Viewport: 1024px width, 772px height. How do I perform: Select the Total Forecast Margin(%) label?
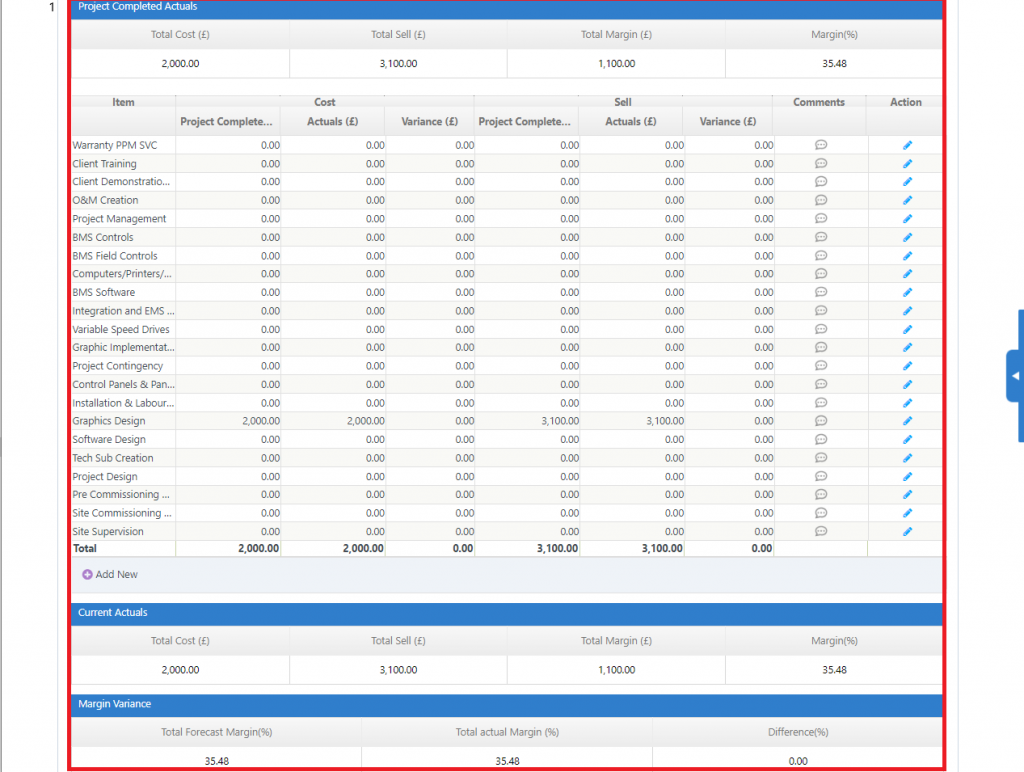click(217, 732)
